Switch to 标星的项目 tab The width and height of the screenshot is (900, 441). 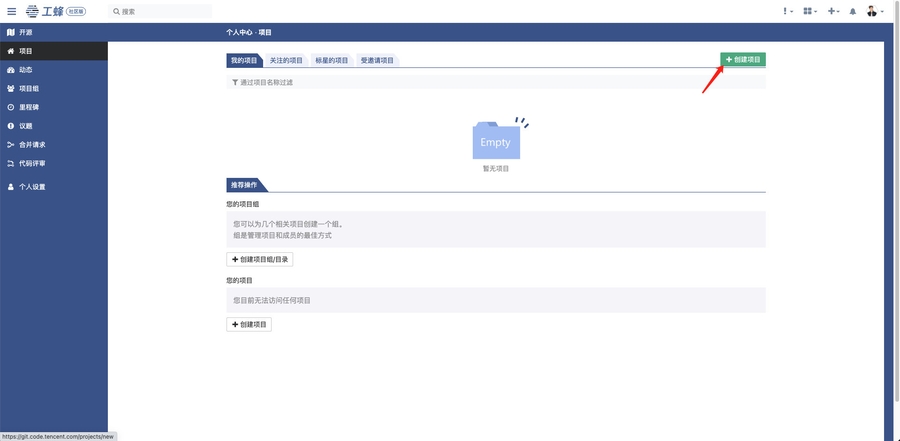point(332,60)
